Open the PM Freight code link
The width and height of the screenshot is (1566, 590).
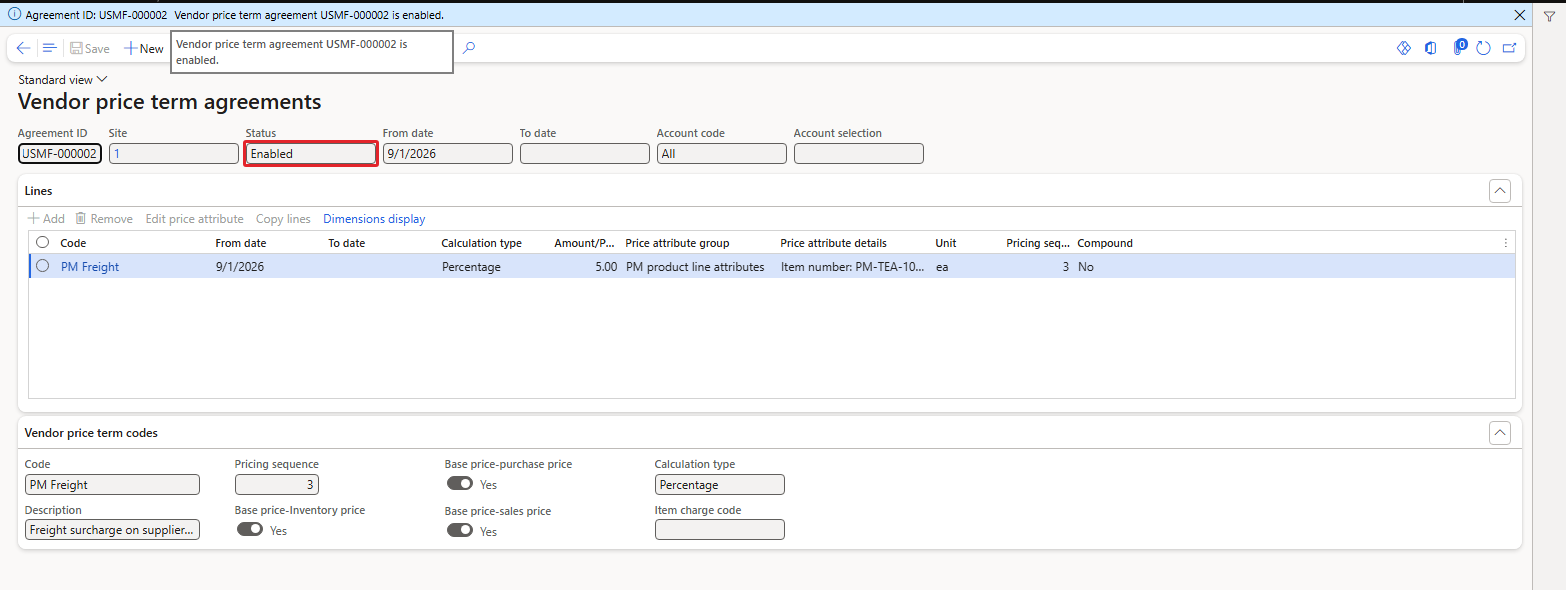(90, 267)
